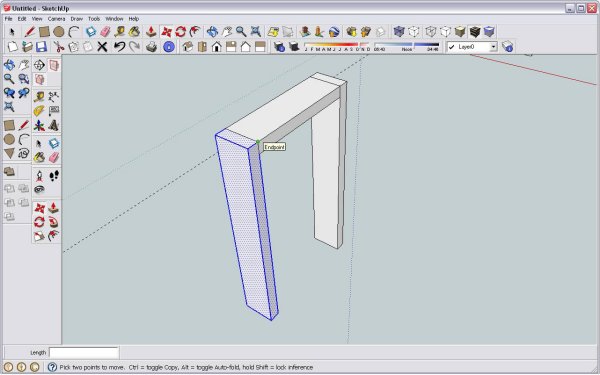Screen dimensions: 600x375
Task: Click Preview in Google Earth icon
Action: (334, 32)
